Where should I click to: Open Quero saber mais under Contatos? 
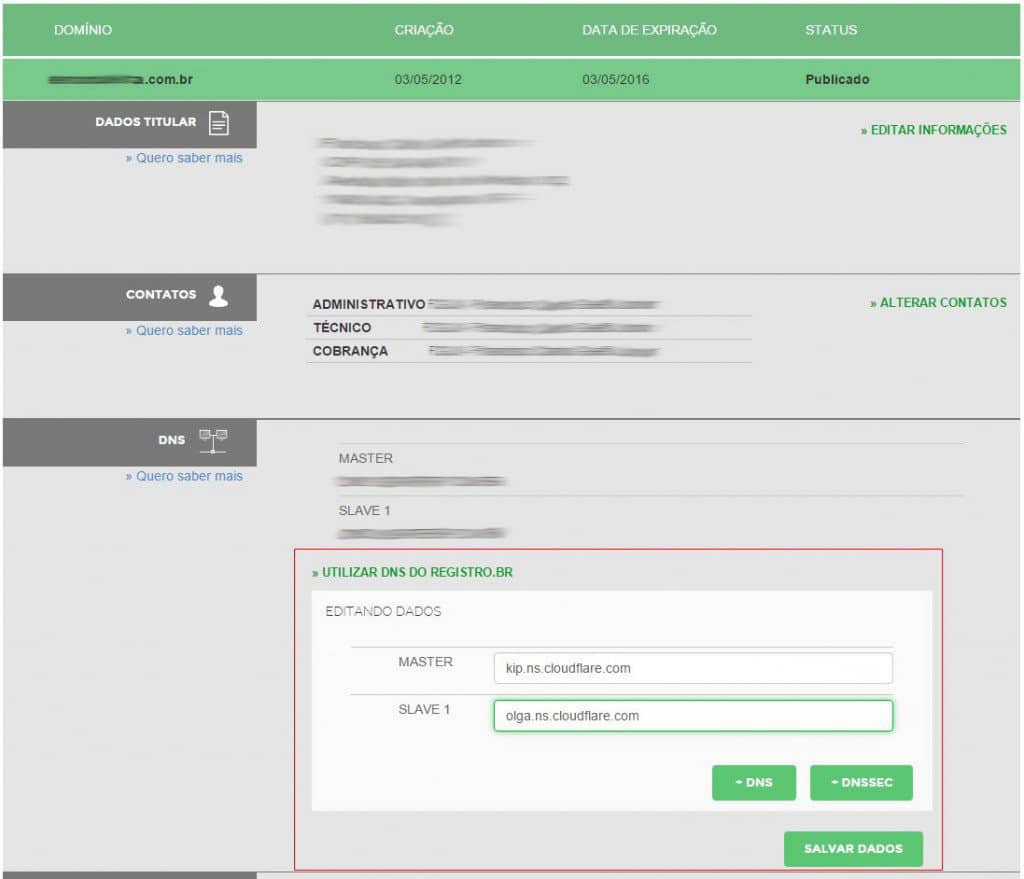click(184, 330)
